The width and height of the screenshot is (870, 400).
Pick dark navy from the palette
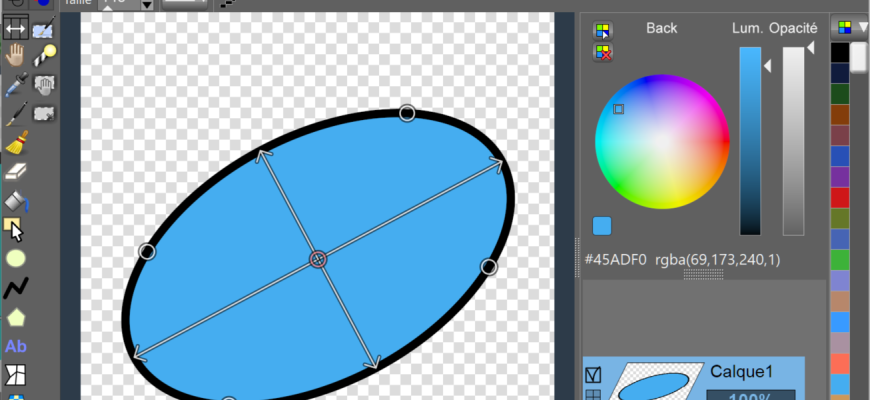(x=840, y=73)
